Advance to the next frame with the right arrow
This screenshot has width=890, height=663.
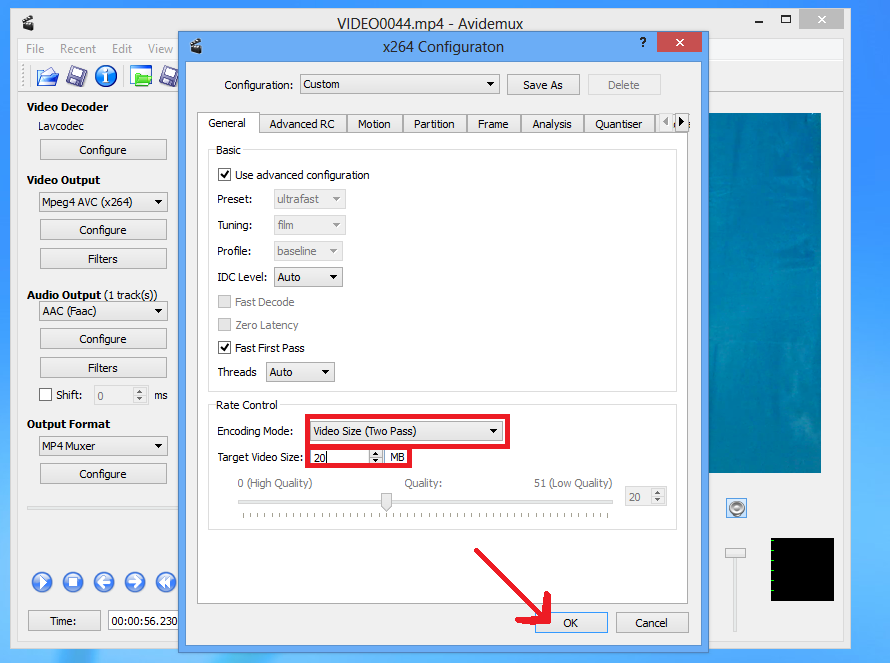(x=135, y=582)
